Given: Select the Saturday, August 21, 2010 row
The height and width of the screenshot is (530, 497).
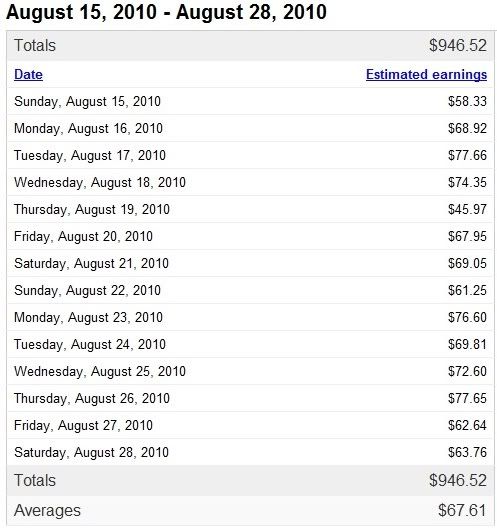Looking at the screenshot, I should [x=250, y=263].
